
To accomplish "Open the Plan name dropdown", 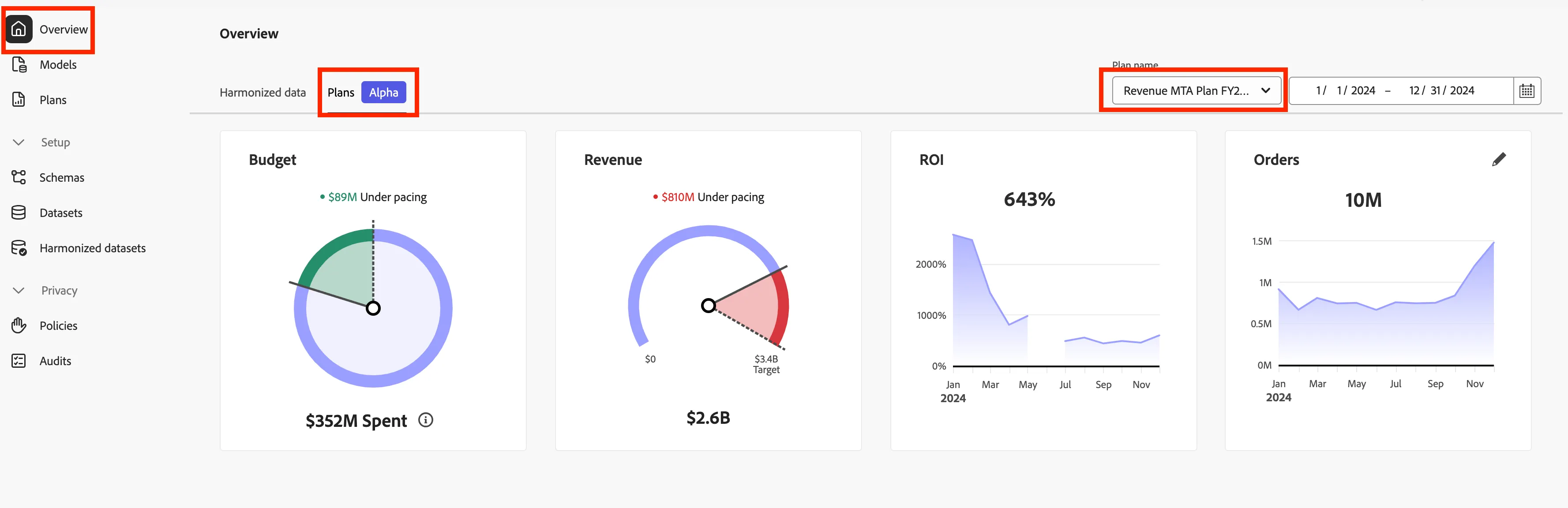I will [x=1196, y=91].
